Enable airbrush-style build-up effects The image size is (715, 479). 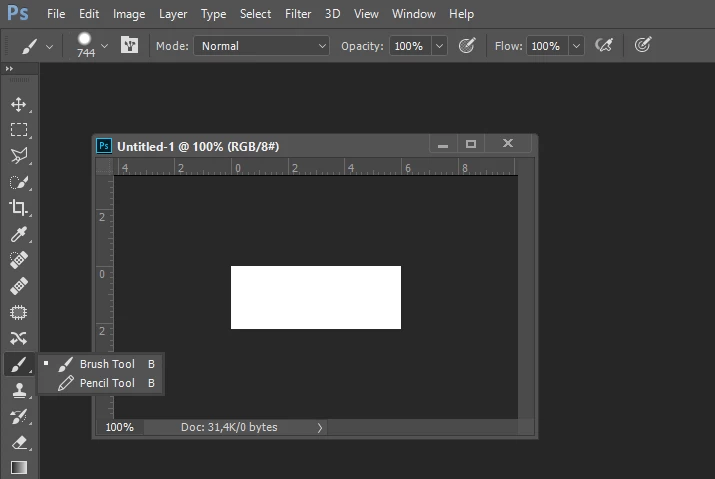(604, 45)
